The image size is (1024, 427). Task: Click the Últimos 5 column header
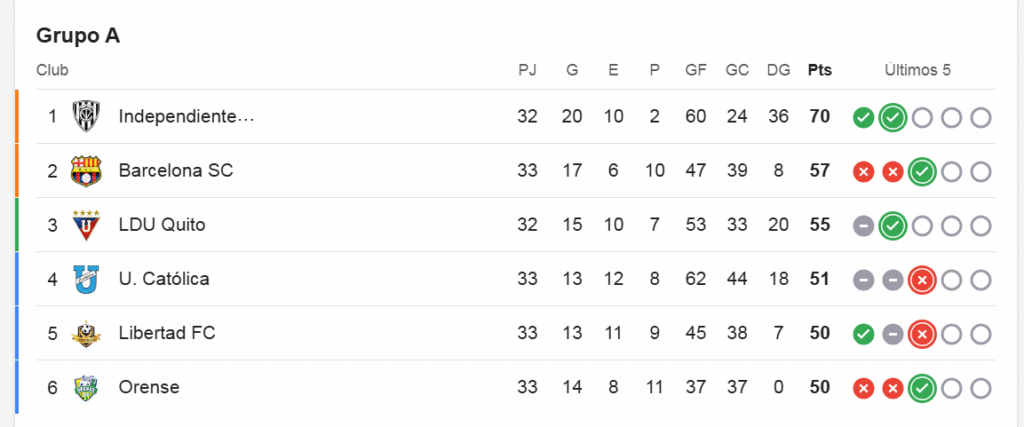tap(917, 70)
